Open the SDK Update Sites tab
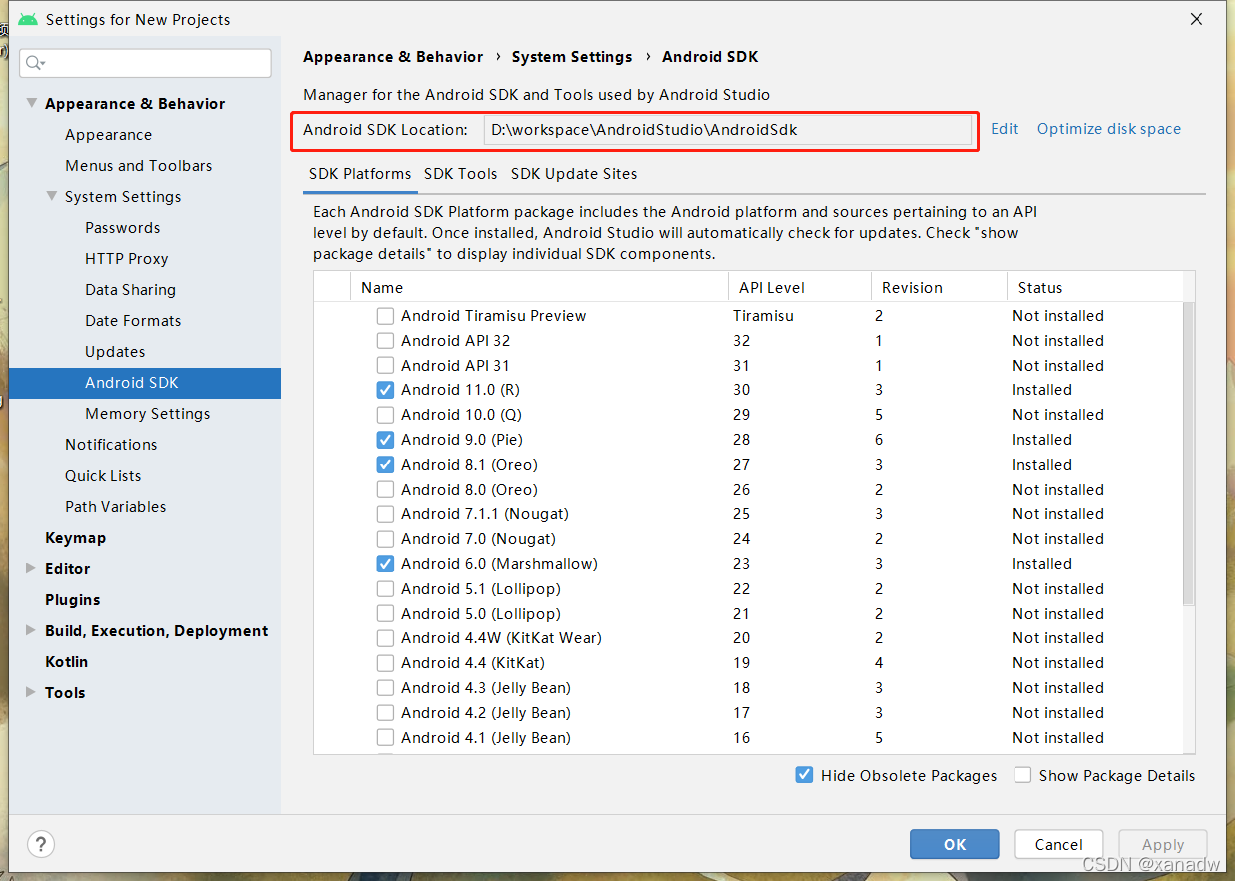 (574, 174)
